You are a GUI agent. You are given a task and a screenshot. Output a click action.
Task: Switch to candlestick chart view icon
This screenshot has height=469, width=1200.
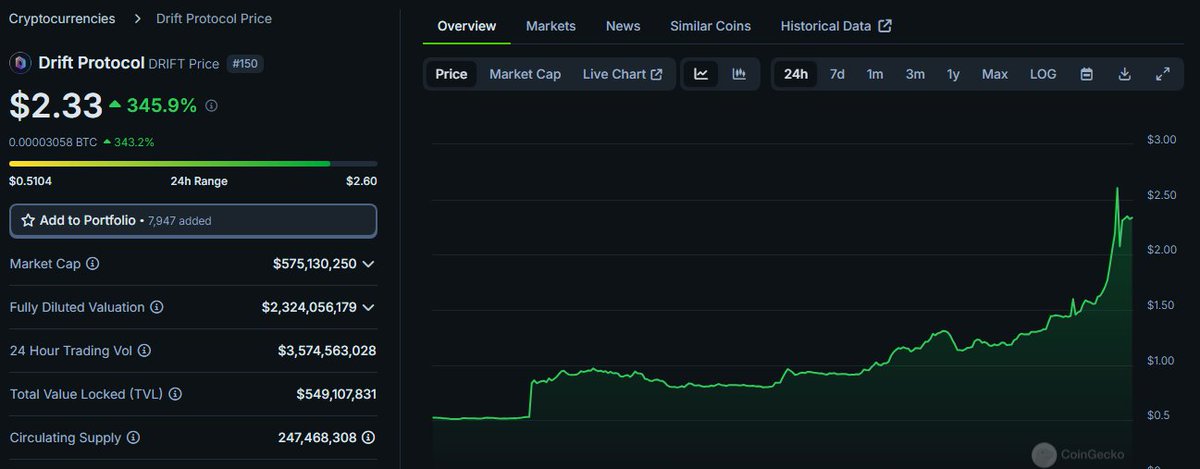click(739, 74)
